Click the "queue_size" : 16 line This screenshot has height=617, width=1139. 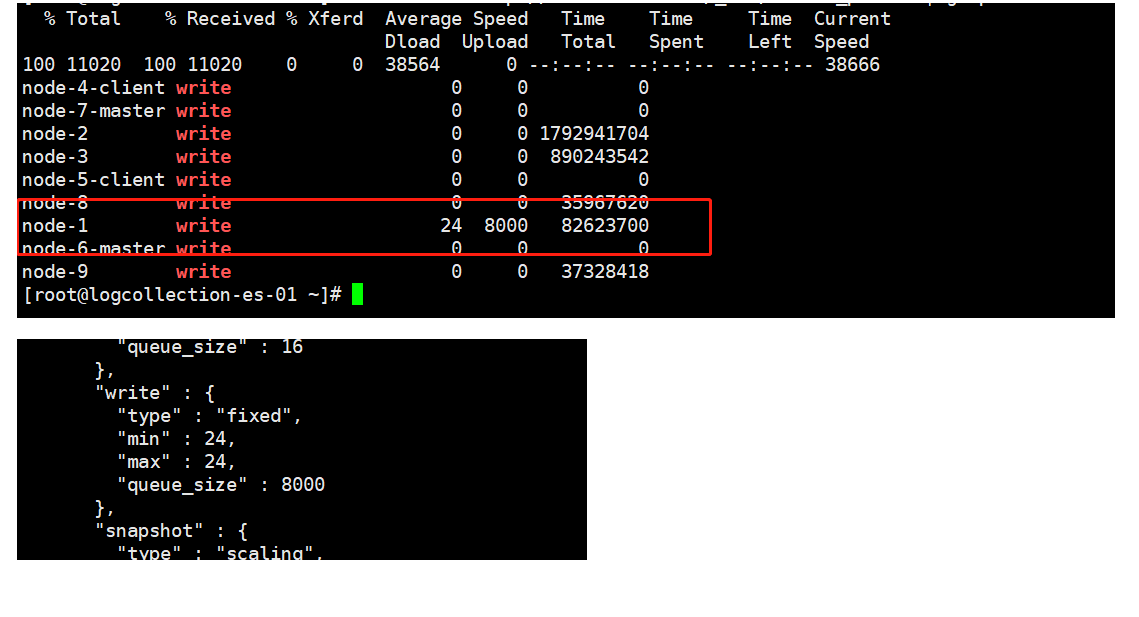click(210, 347)
